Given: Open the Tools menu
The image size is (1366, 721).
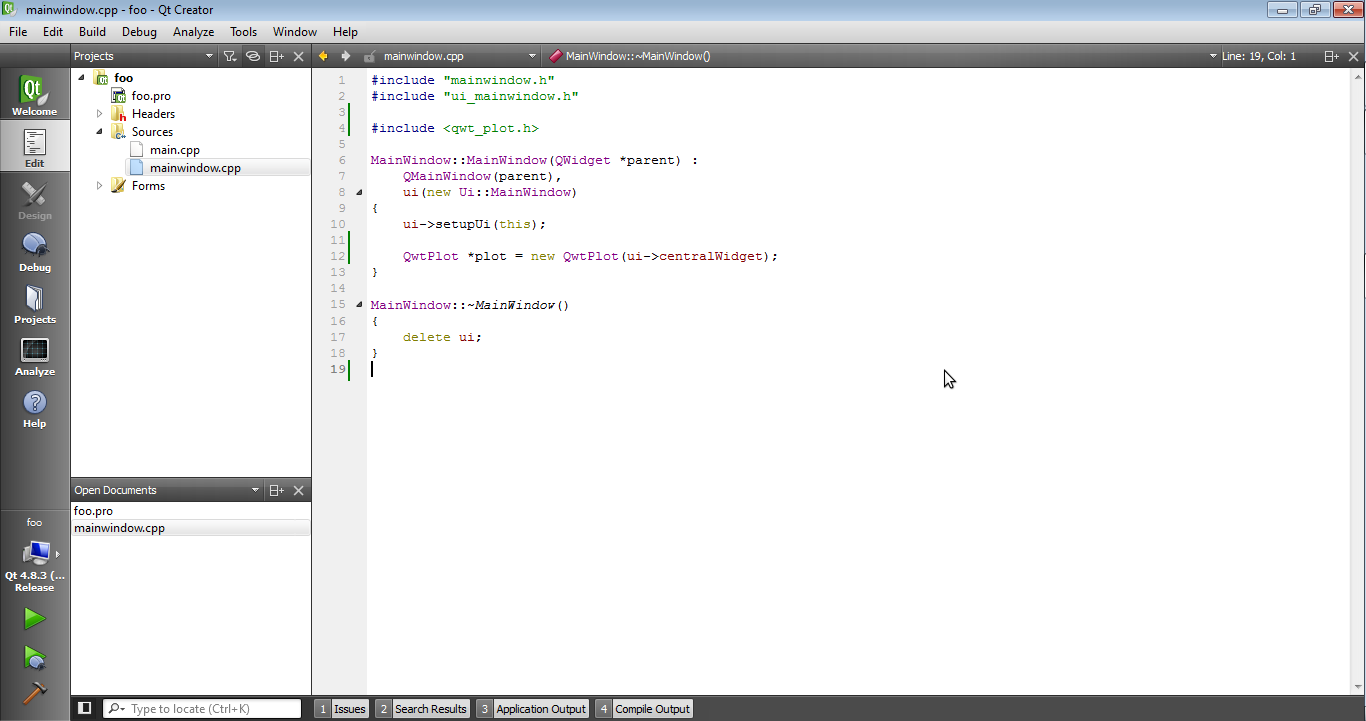Looking at the screenshot, I should 243,32.
